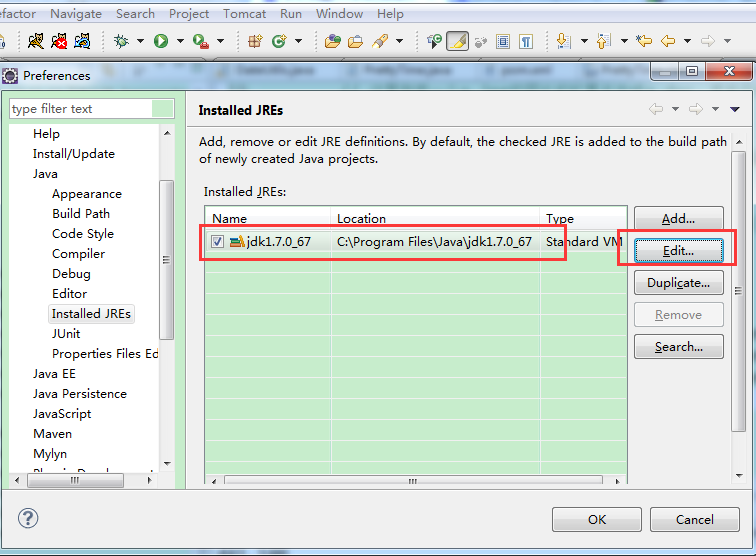Click the preferences page Back arrow icon
Image resolution: width=756 pixels, height=556 pixels.
click(656, 109)
